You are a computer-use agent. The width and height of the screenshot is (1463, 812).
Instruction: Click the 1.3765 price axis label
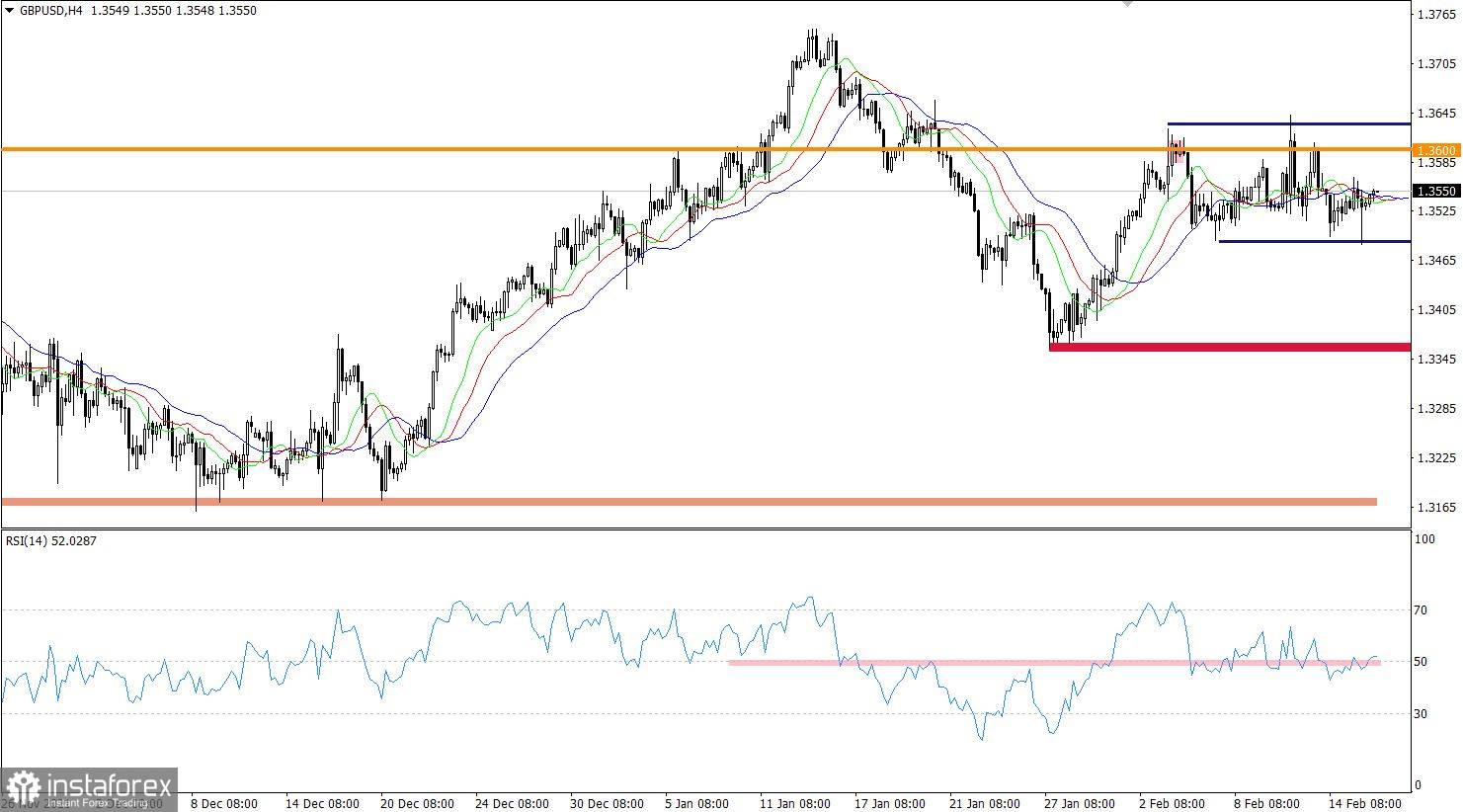[1435, 15]
